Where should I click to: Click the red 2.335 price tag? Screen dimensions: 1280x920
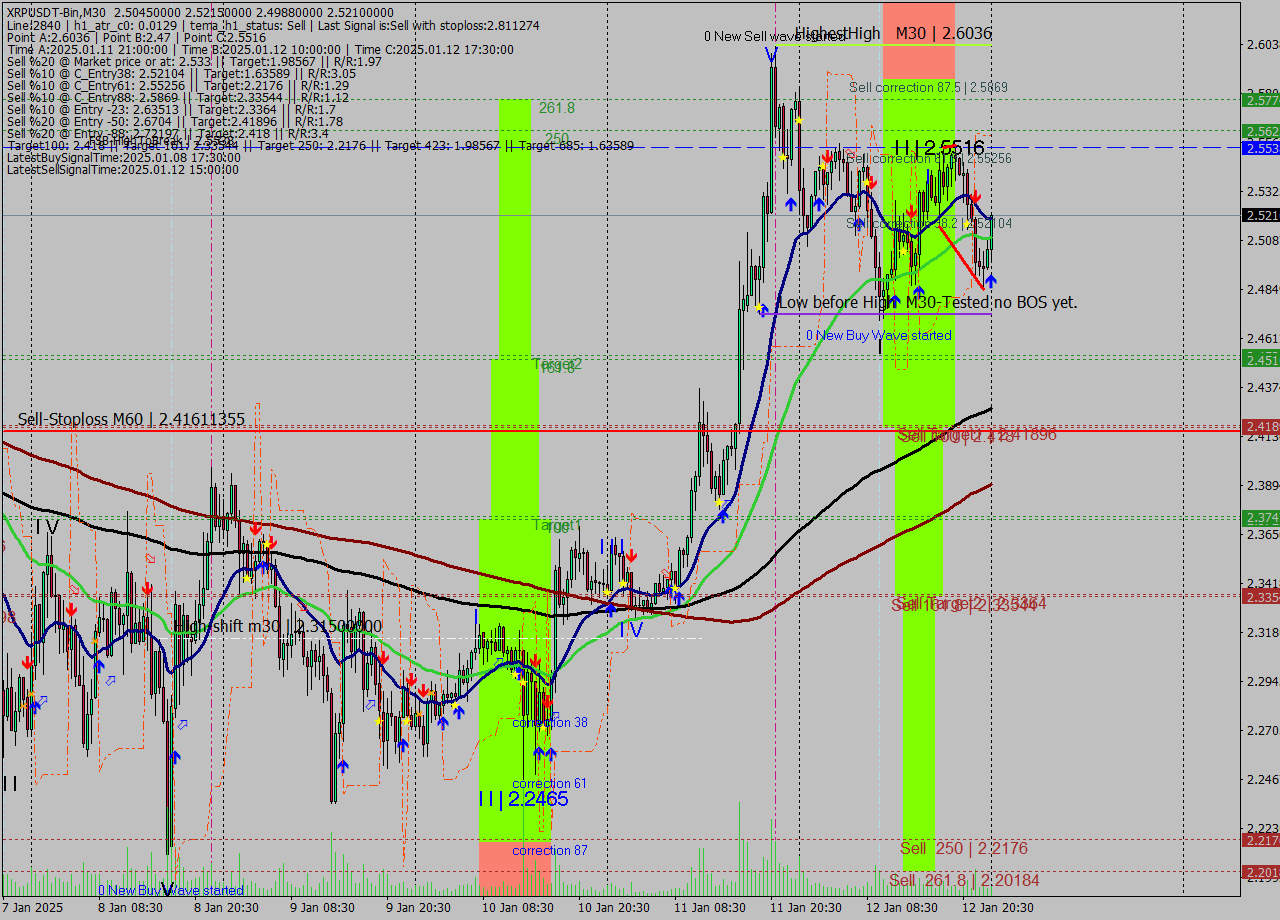pyautogui.click(x=1261, y=597)
